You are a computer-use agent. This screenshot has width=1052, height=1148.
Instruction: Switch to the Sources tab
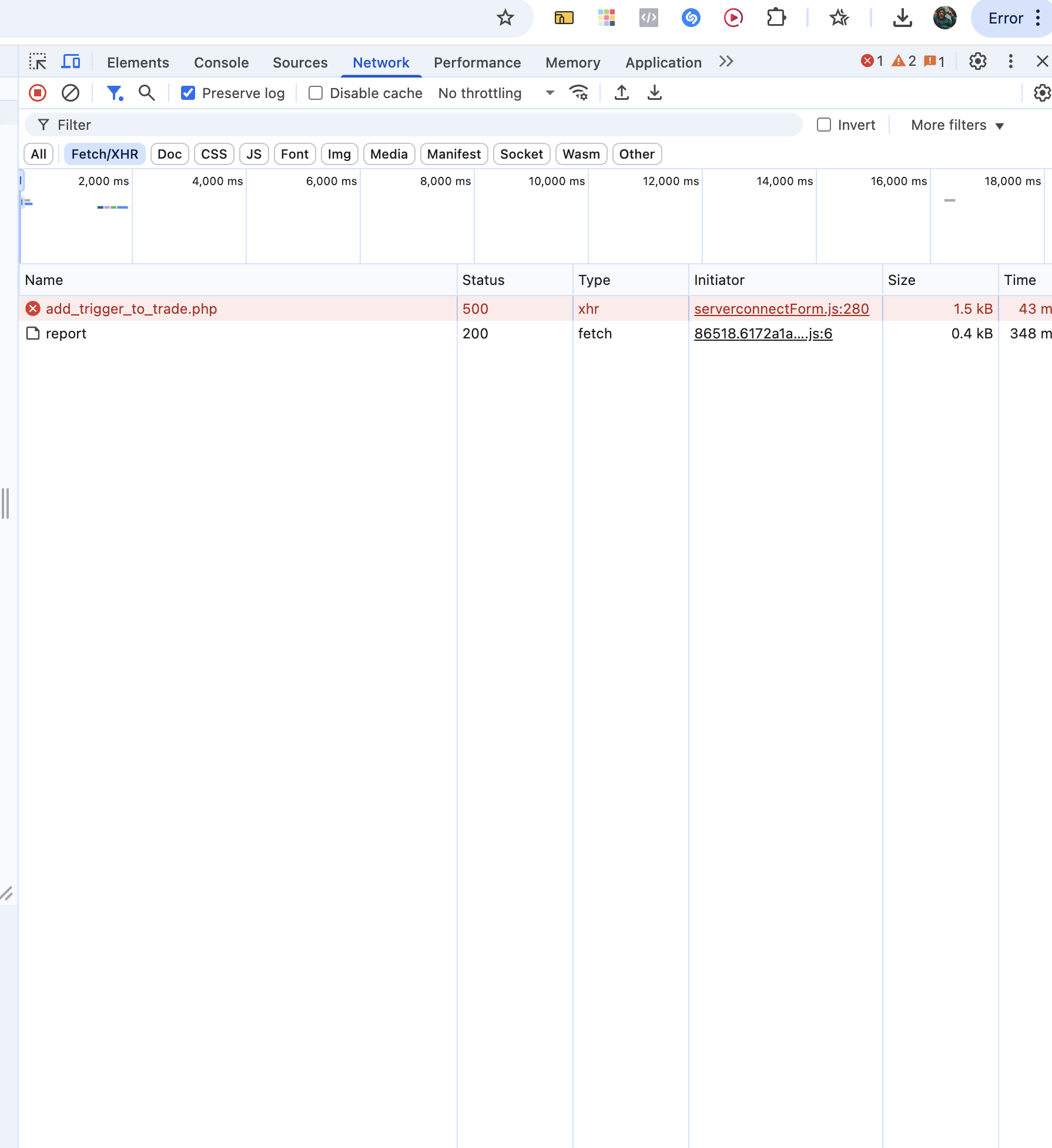(300, 62)
